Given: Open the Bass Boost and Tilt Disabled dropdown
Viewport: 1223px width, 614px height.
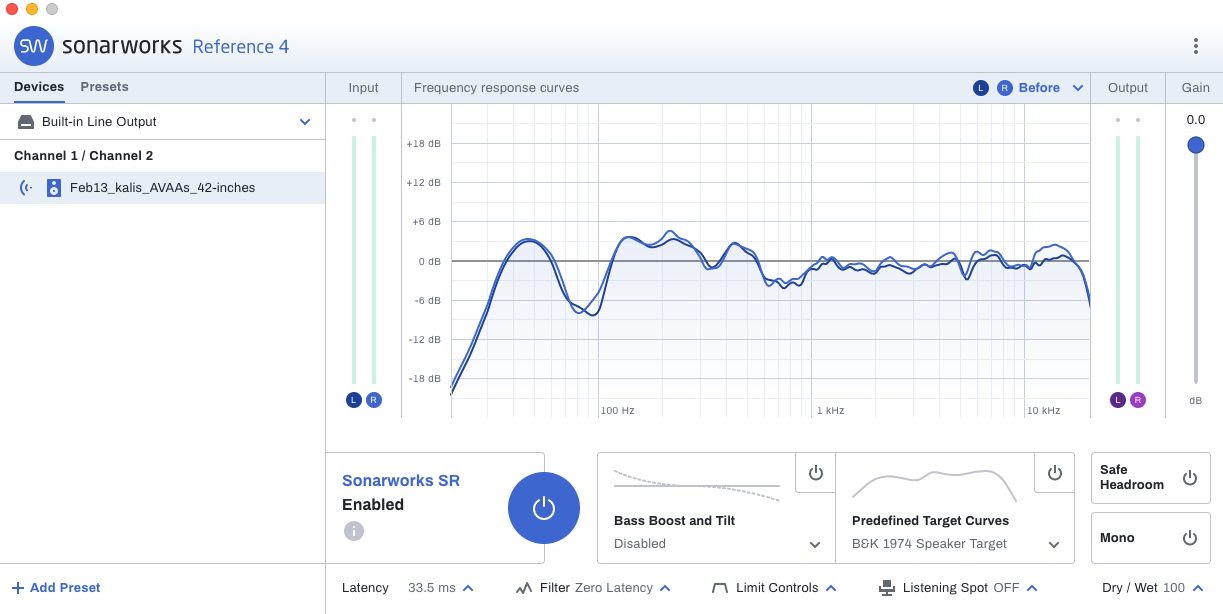Looking at the screenshot, I should pyautogui.click(x=815, y=545).
